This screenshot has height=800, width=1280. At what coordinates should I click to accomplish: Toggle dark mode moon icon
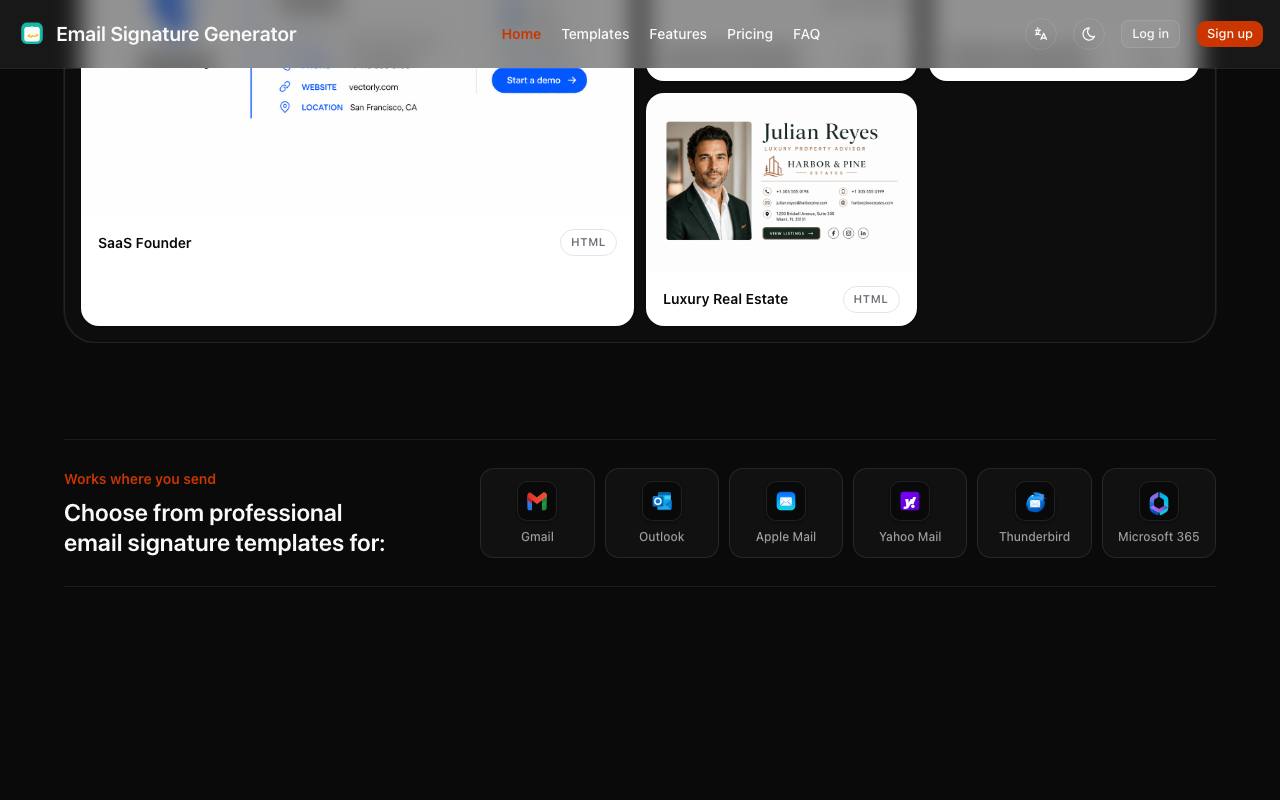[1089, 34]
